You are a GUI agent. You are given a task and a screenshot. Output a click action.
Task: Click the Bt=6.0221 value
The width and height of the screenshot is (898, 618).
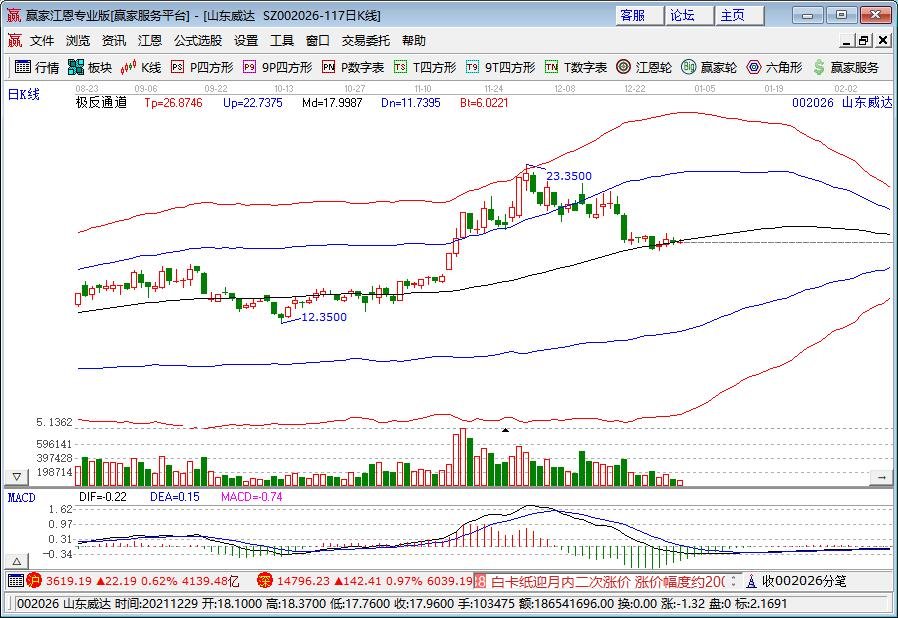pos(484,103)
